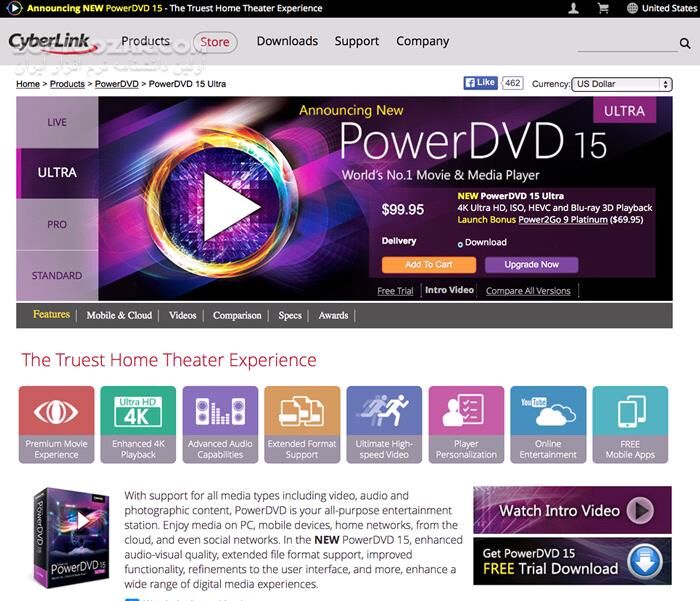700x601 pixels.
Task: Click the announcement headline text in top bar
Action: pos(174,8)
